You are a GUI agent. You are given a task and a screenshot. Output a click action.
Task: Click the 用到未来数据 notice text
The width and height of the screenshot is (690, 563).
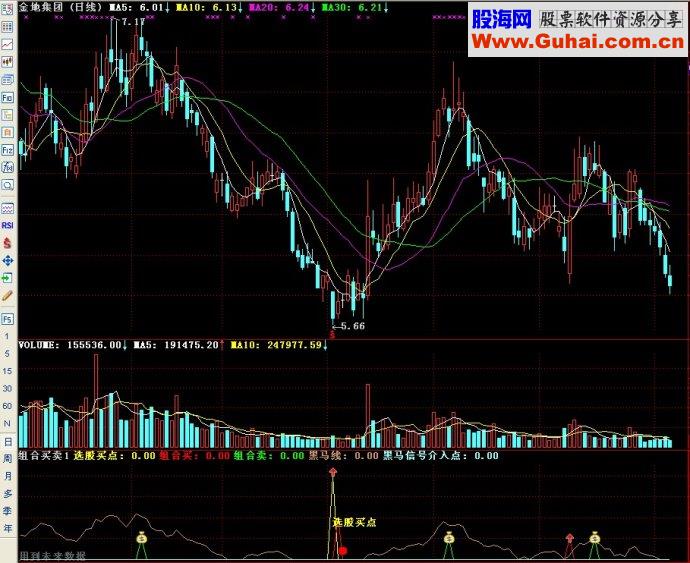52,557
